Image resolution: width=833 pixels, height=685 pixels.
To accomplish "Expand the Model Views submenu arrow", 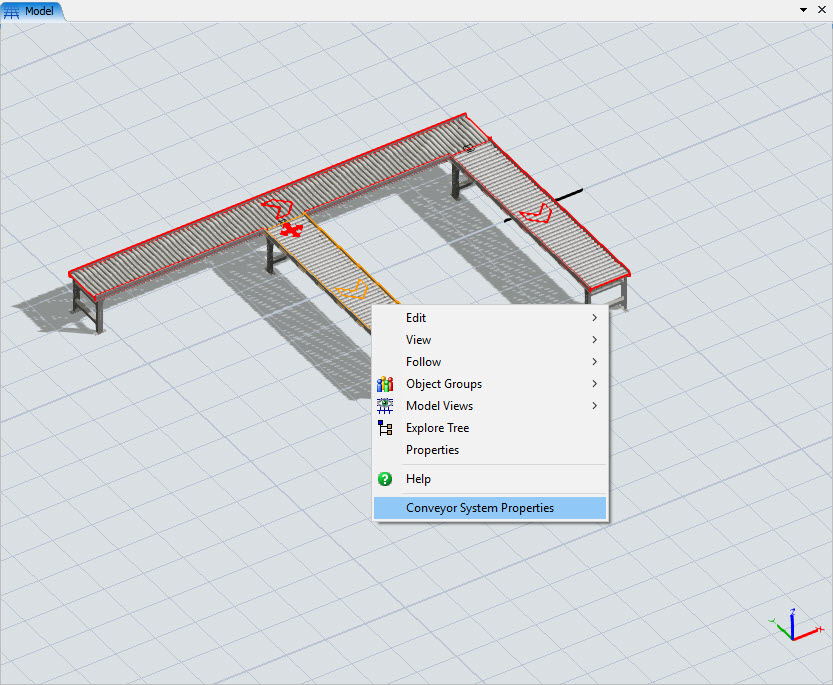I will [x=594, y=406].
